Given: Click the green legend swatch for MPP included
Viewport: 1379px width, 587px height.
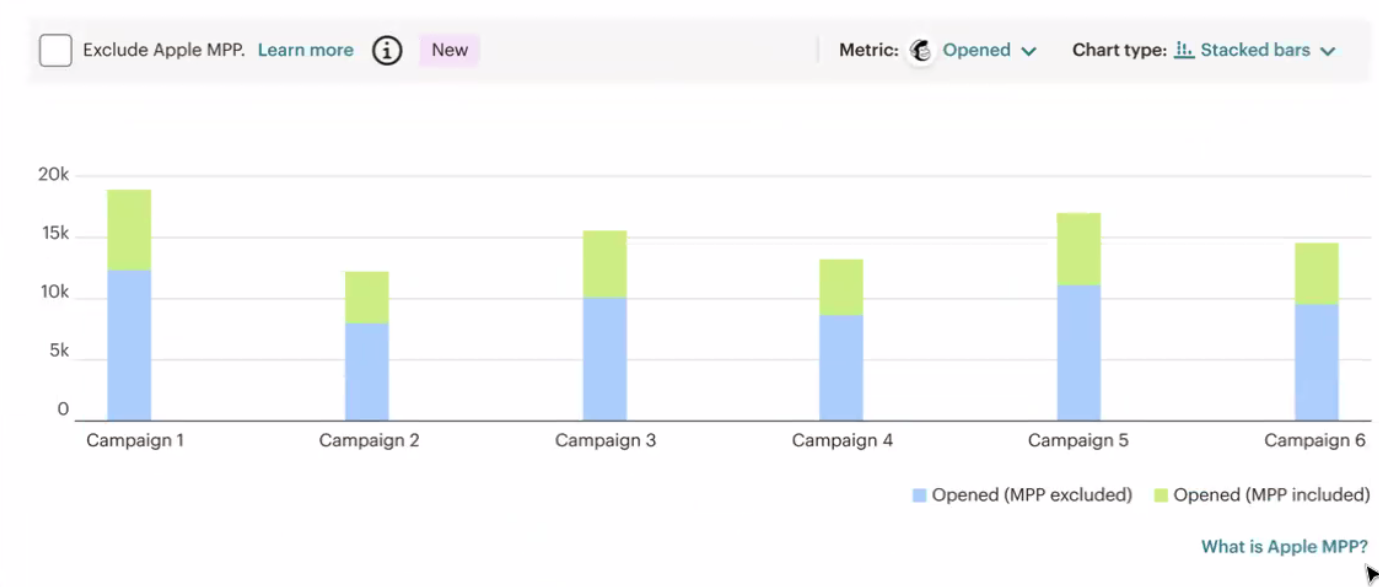Looking at the screenshot, I should pyautogui.click(x=1160, y=495).
